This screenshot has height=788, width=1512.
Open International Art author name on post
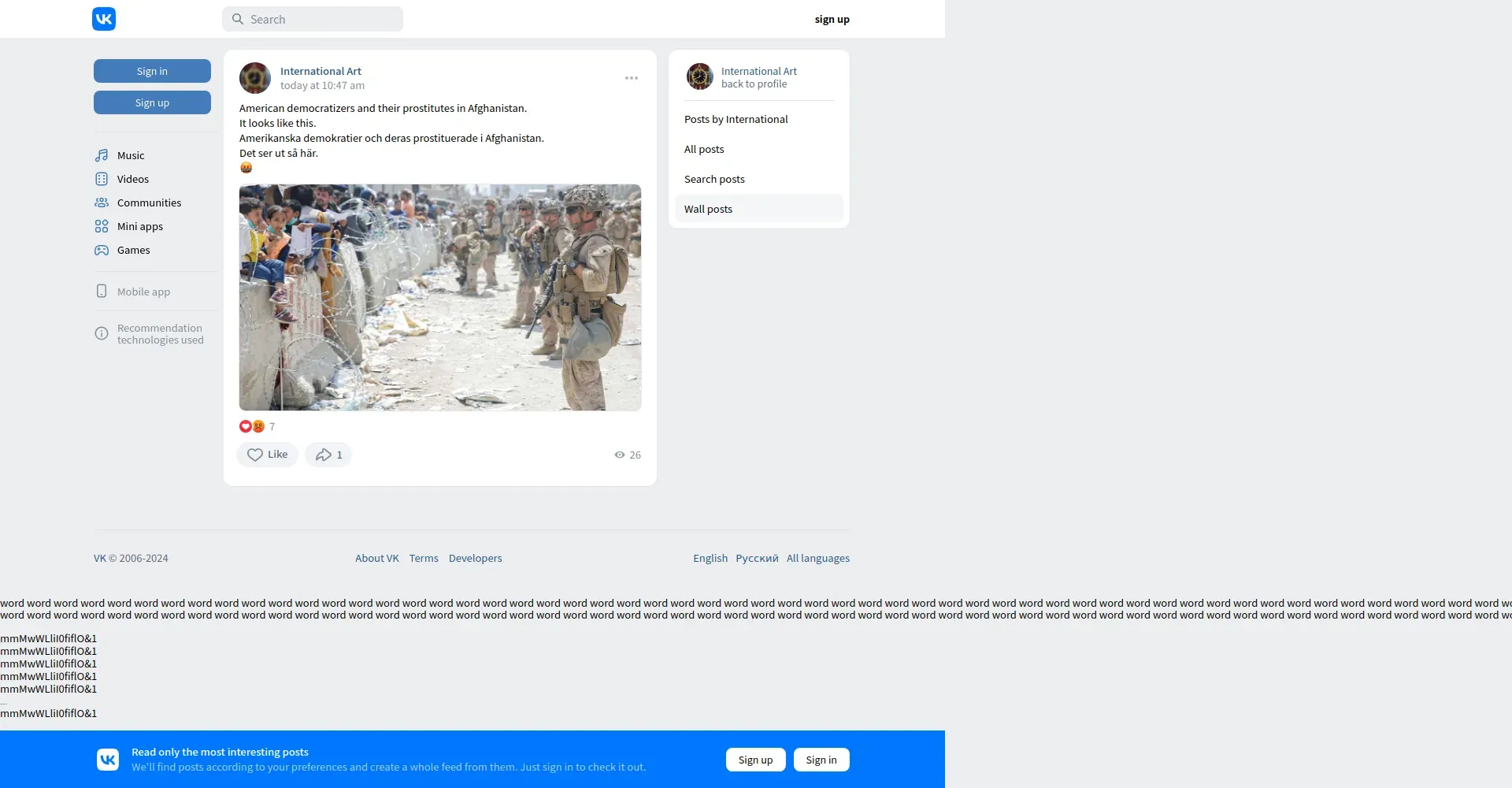tap(321, 71)
